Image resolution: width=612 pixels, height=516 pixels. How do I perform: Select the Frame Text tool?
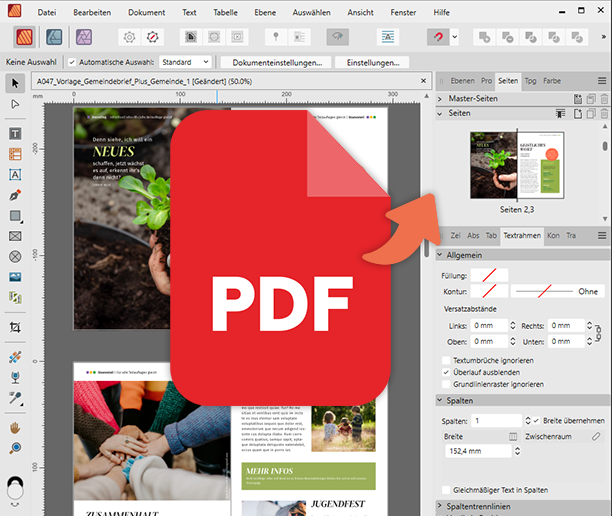click(x=15, y=134)
